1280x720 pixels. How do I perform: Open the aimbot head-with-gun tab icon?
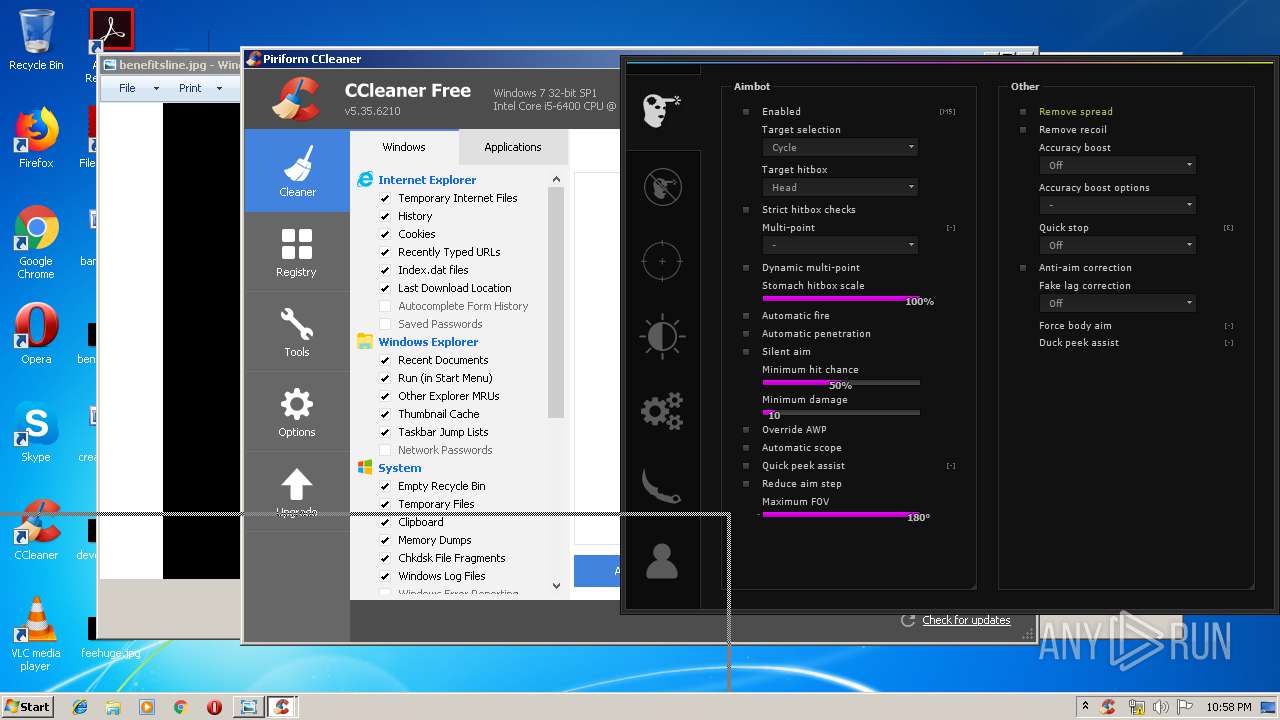pos(662,110)
